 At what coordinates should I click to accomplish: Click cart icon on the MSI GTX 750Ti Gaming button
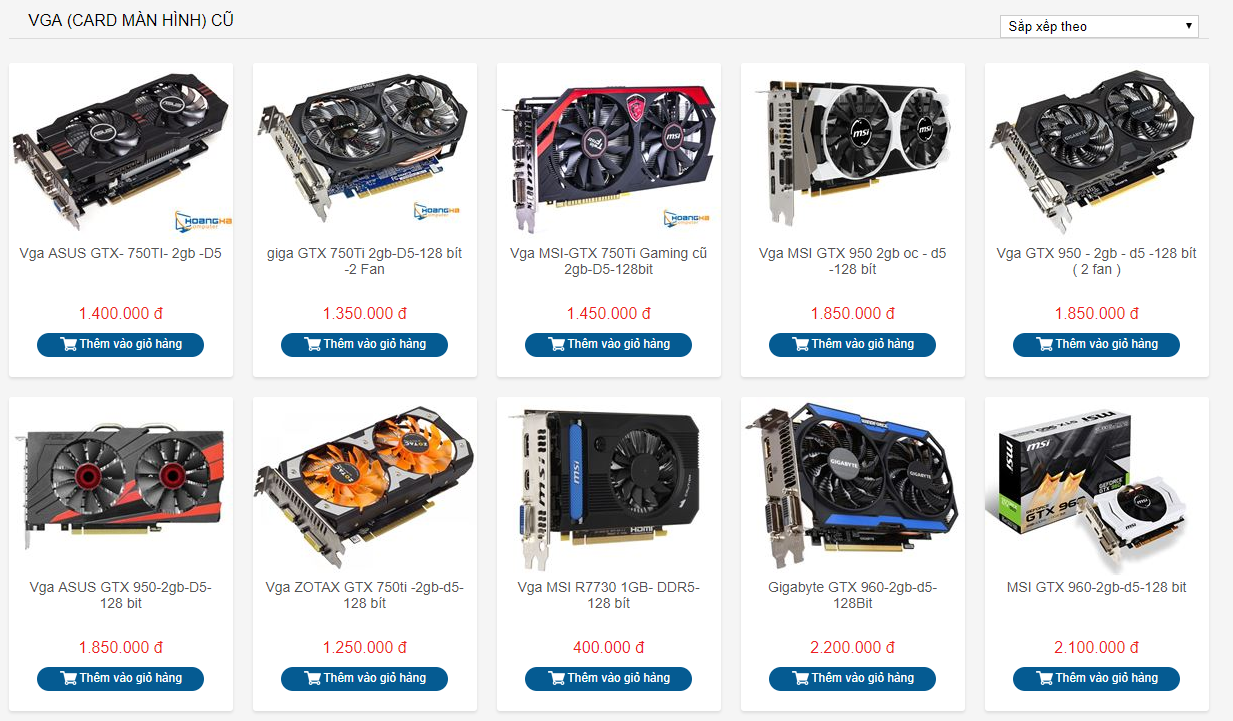click(x=557, y=344)
